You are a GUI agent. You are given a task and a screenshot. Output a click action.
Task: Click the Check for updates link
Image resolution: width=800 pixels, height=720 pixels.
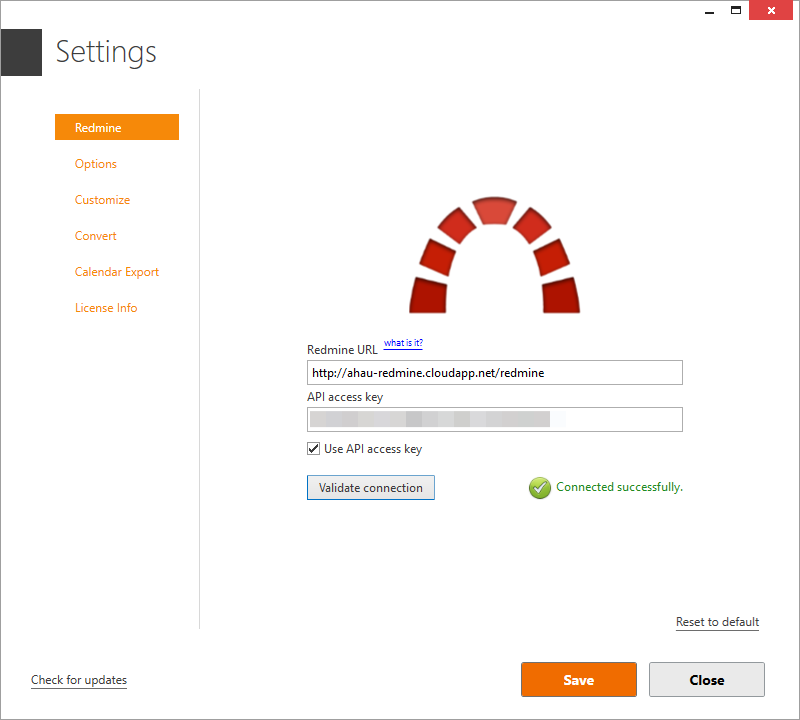click(79, 680)
